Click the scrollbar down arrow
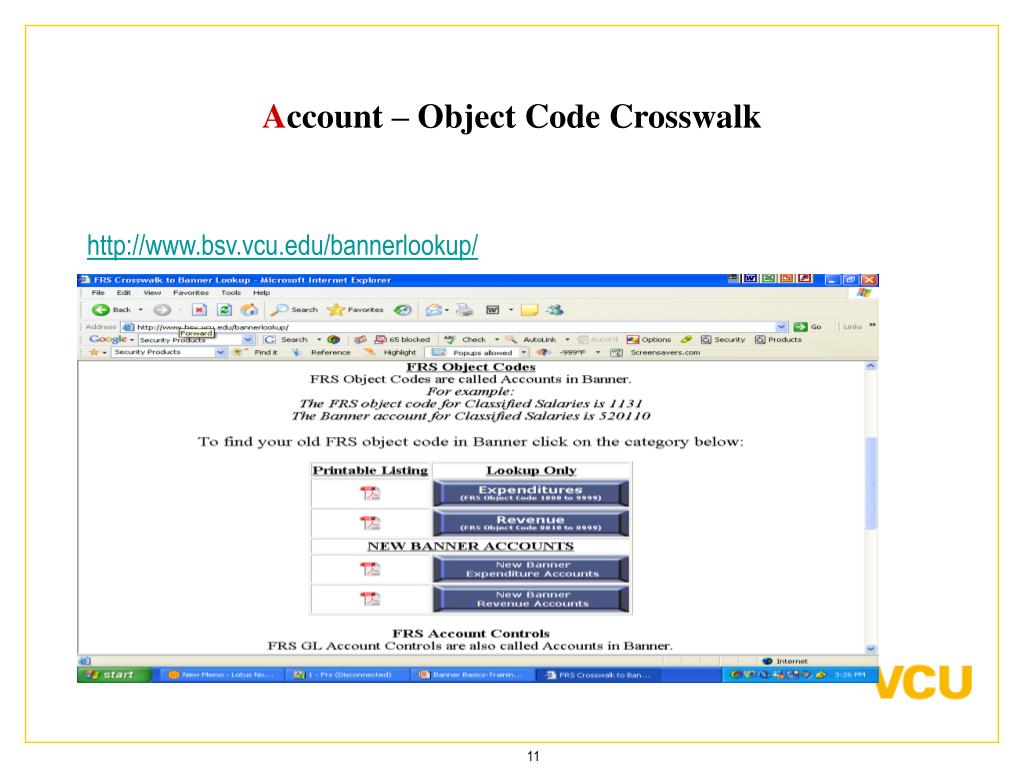 pos(871,648)
